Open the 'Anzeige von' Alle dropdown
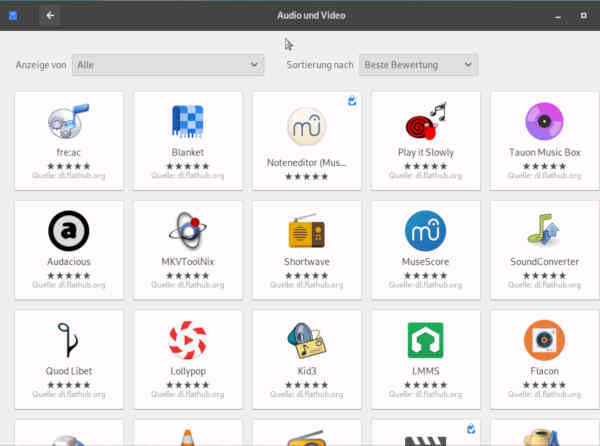 pos(168,65)
